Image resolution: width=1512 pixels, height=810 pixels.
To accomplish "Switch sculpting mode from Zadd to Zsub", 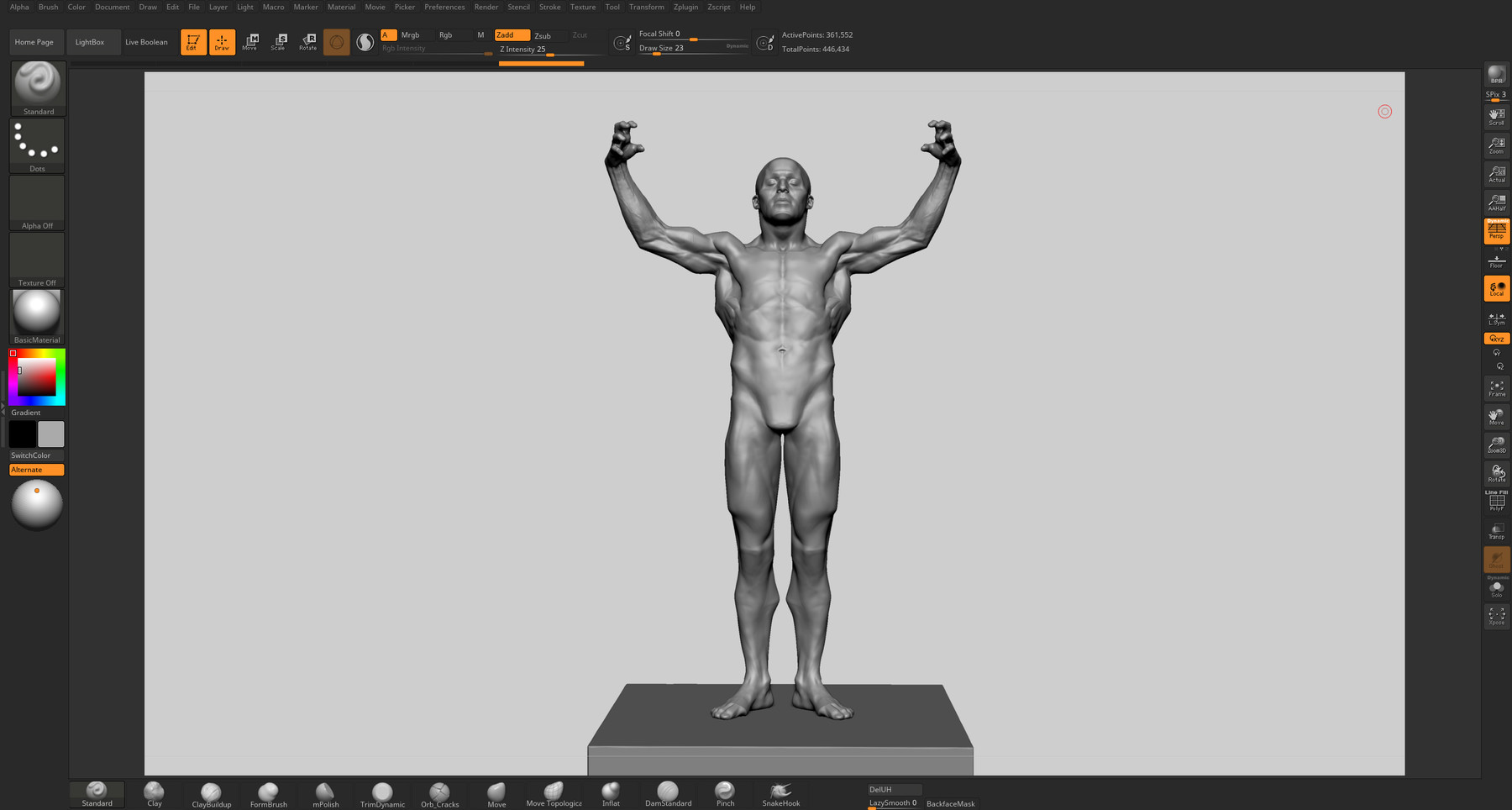I will click(x=541, y=35).
